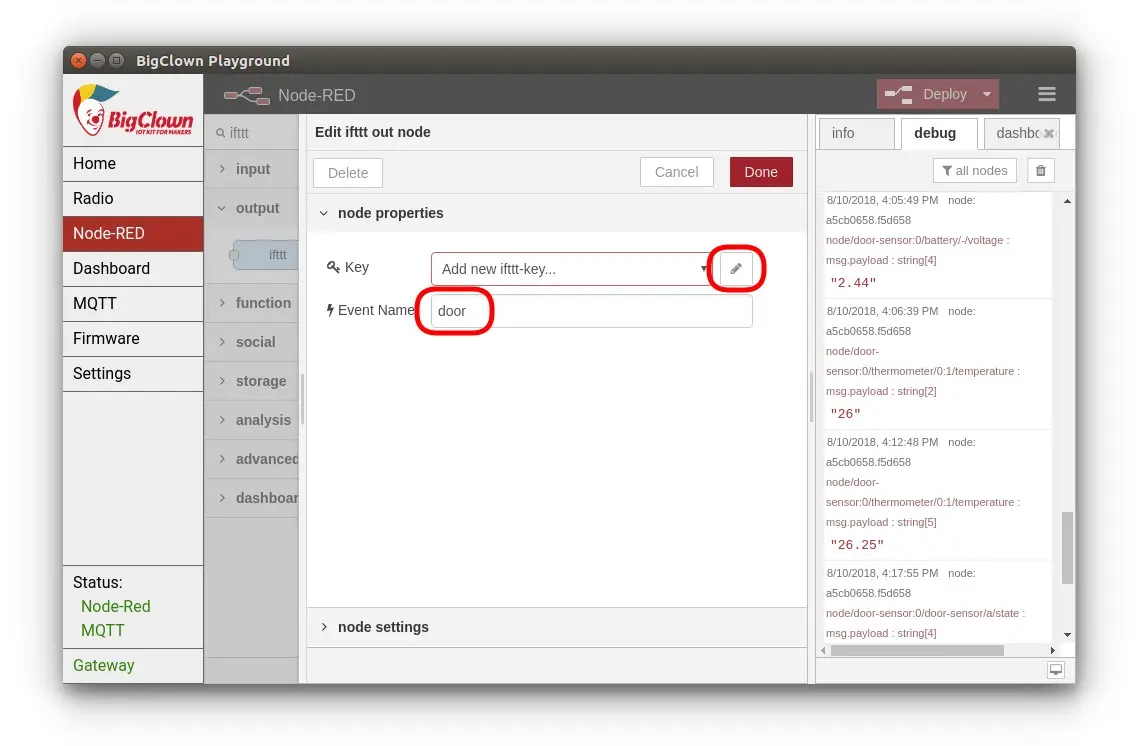Click the door-sensor/a/state topic text

pyautogui.click(x=925, y=613)
